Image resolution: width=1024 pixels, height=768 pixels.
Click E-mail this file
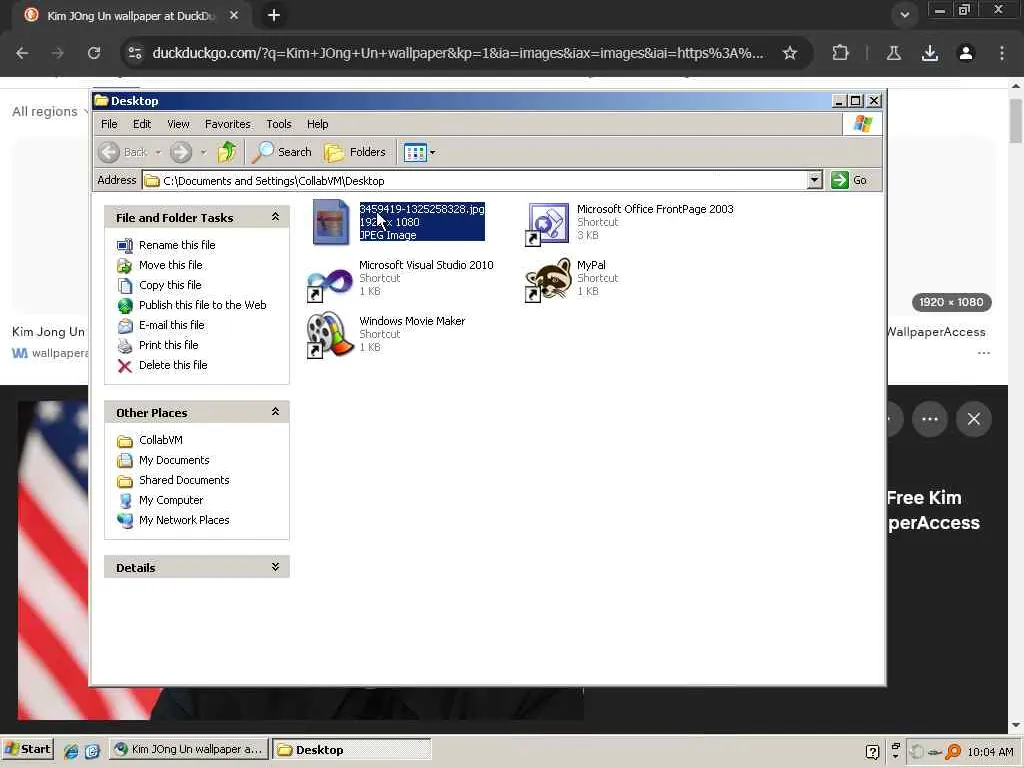tap(171, 325)
